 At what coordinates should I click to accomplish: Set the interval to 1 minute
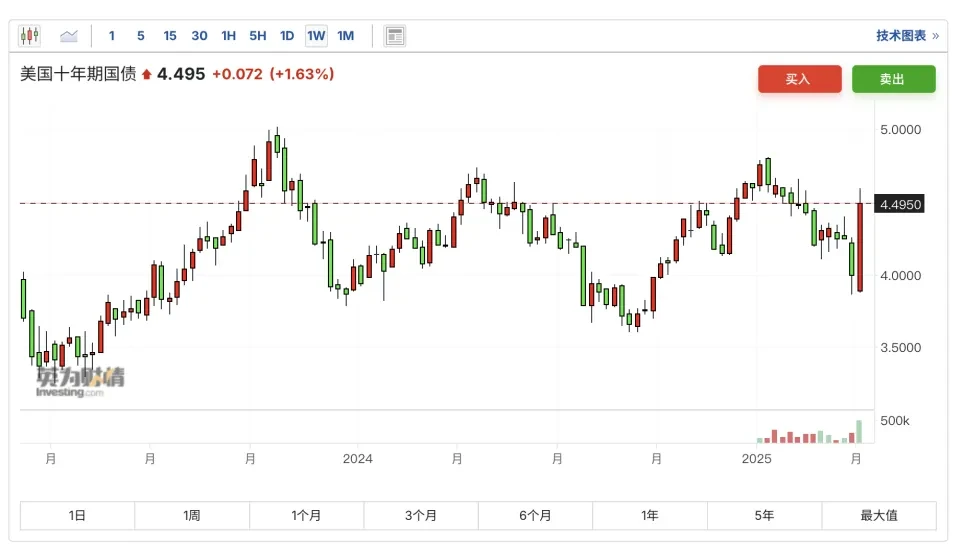coord(112,36)
